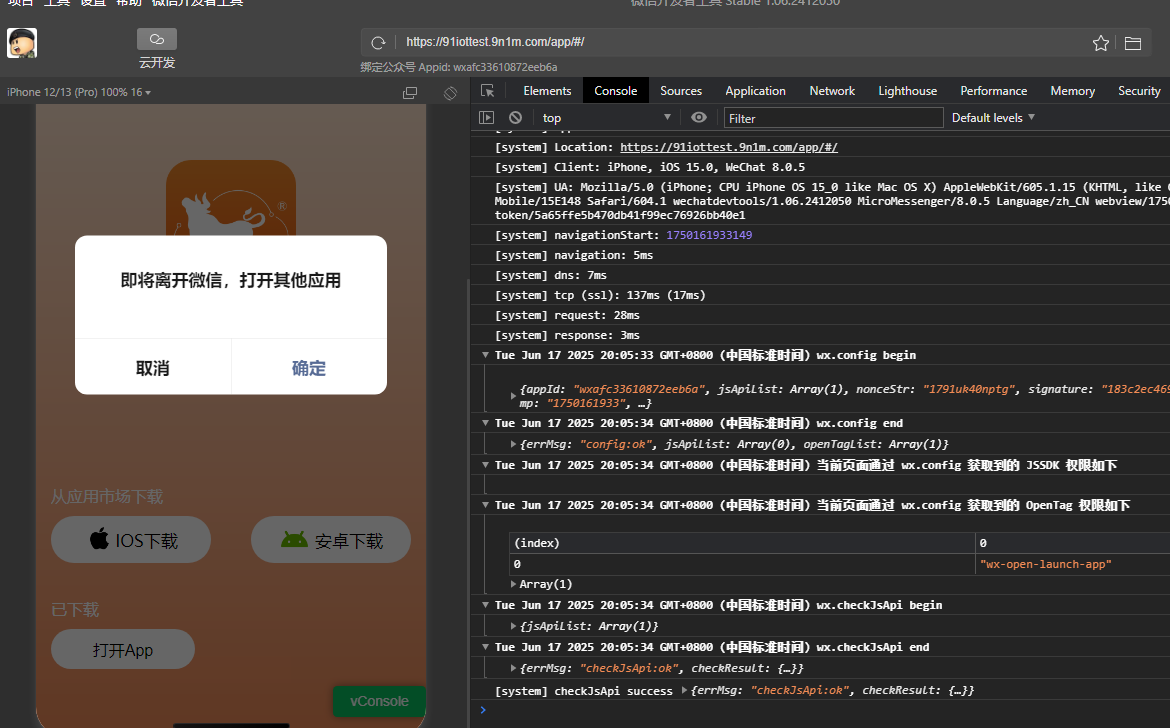
Task: Toggle the live expression eye icon
Action: (x=698, y=117)
